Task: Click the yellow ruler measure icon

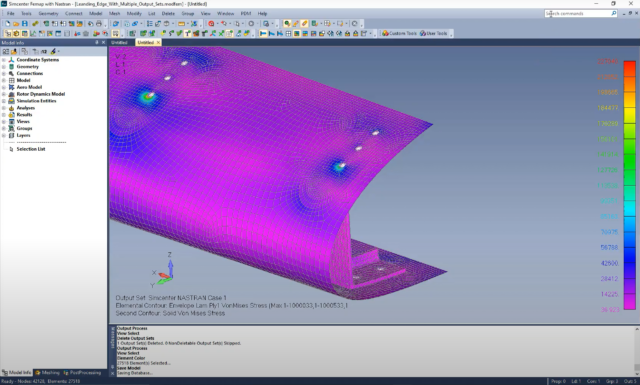Action: coord(181,24)
